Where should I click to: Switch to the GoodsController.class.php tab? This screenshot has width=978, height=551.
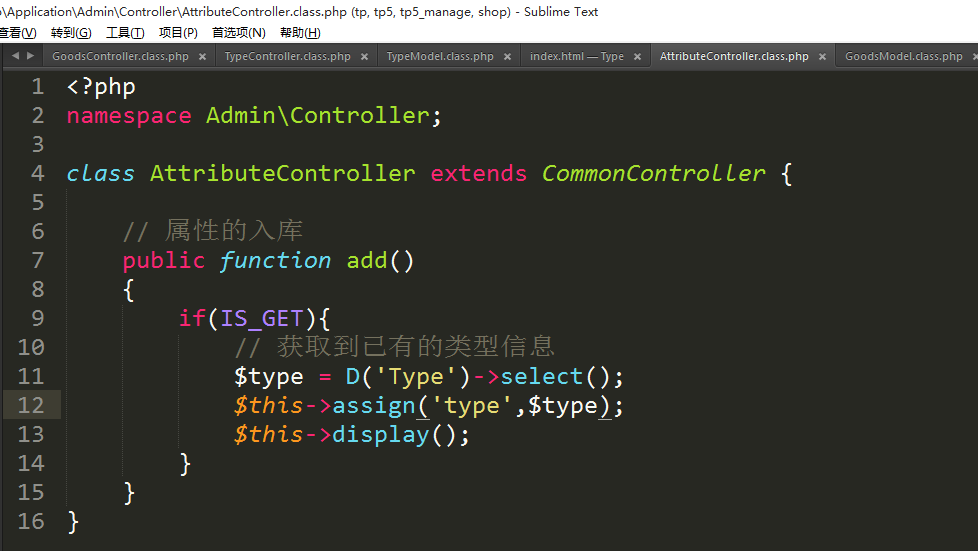(120, 57)
